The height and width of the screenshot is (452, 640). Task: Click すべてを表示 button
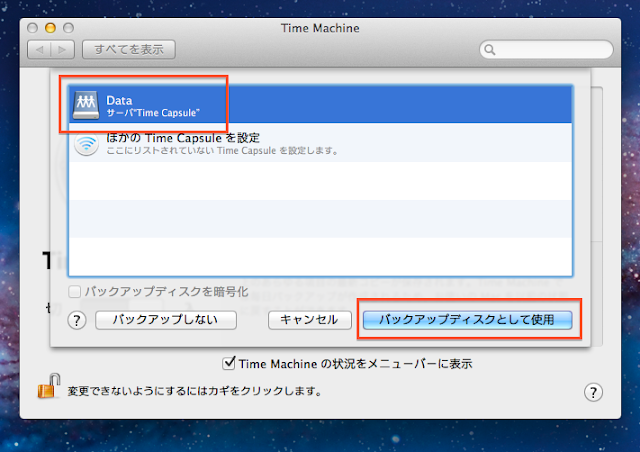(x=129, y=49)
